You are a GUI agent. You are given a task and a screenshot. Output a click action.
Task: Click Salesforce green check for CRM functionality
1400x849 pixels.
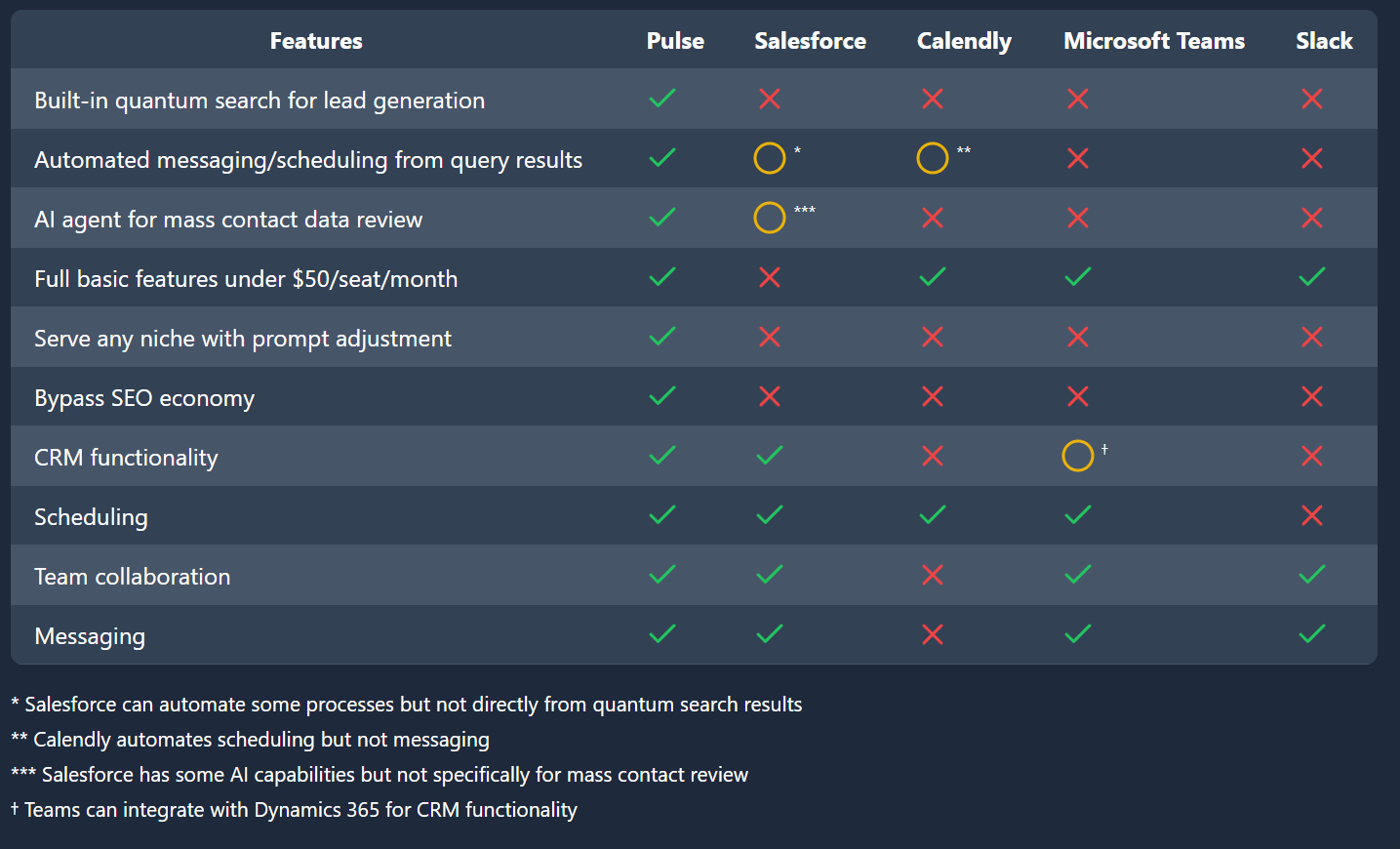770,456
